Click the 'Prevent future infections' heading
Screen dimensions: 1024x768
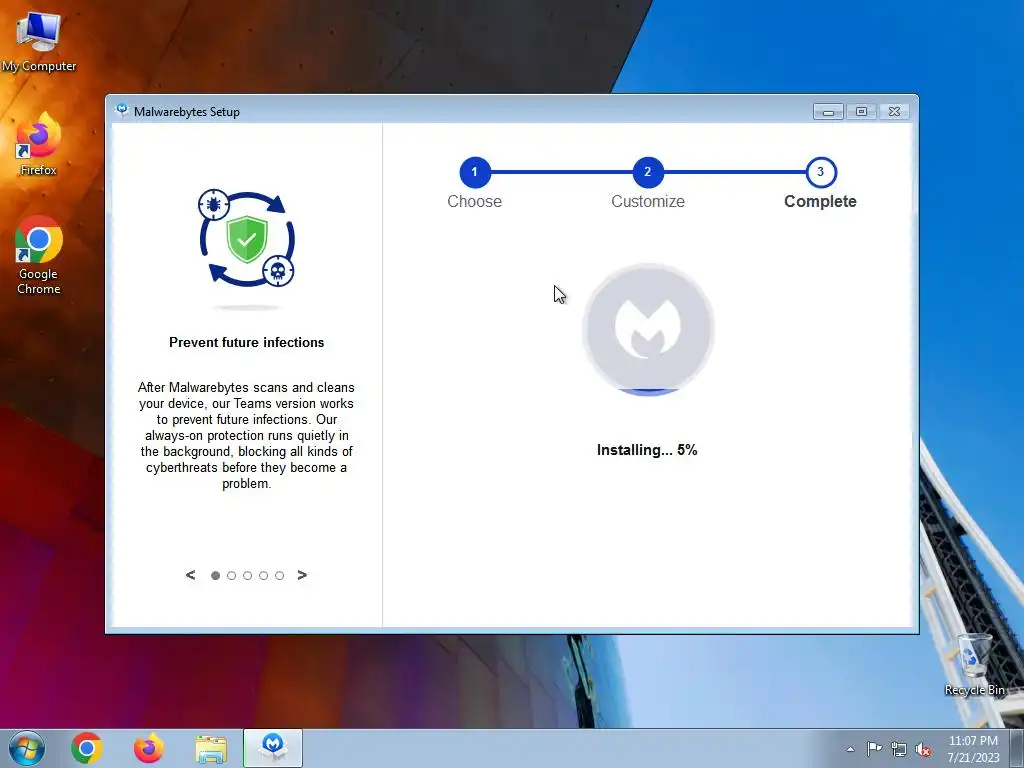tap(247, 342)
